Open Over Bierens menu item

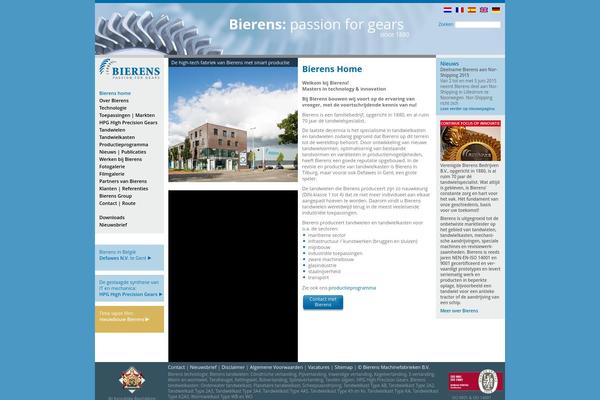(114, 100)
